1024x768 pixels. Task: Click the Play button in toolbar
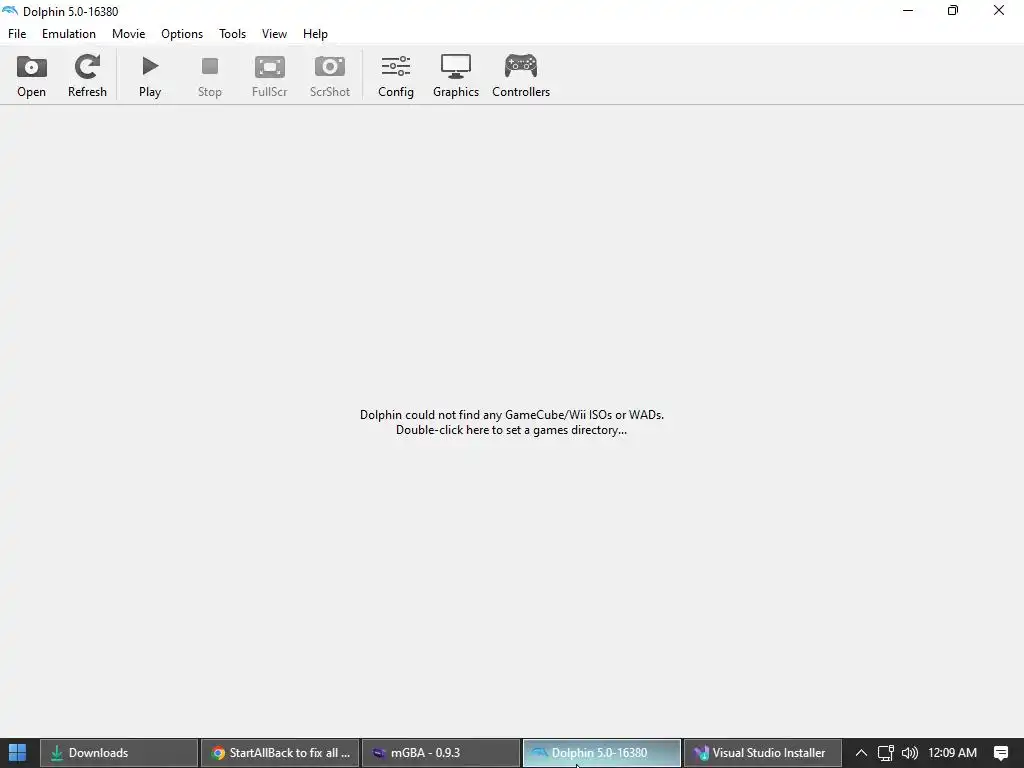(x=150, y=76)
